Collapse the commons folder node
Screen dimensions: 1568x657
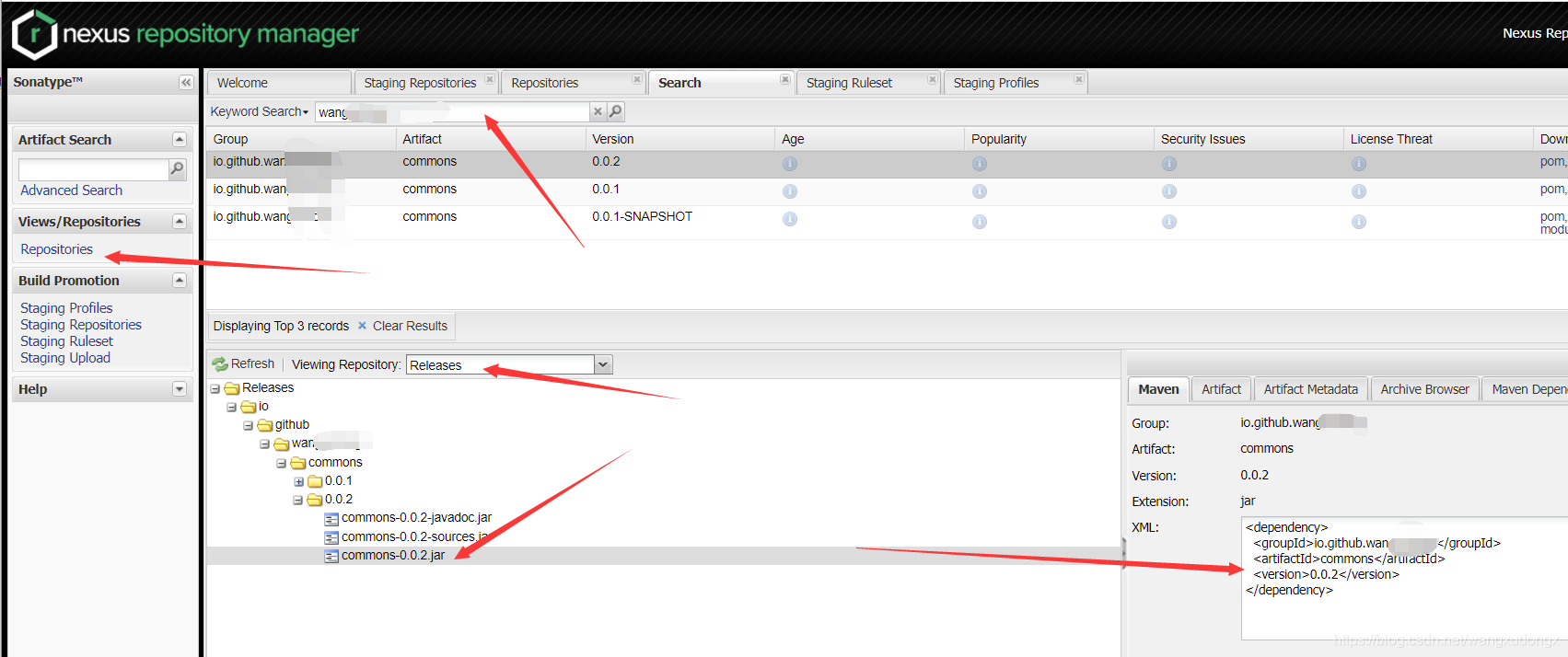[282, 463]
